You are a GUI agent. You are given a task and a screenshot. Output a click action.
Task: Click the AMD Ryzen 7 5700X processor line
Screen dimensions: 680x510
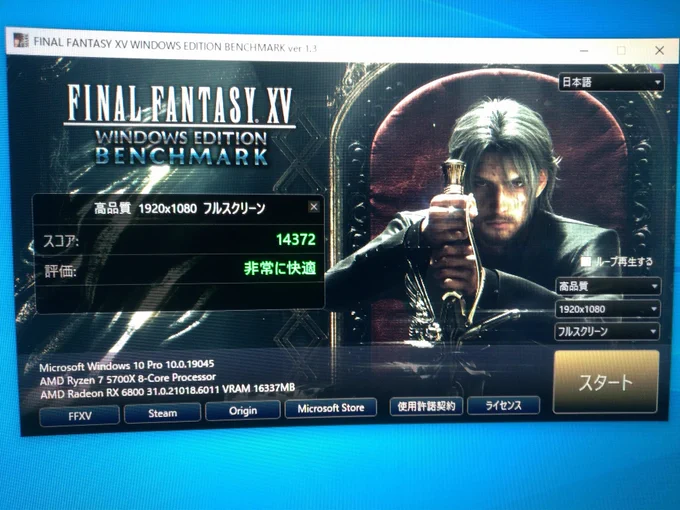[x=128, y=379]
